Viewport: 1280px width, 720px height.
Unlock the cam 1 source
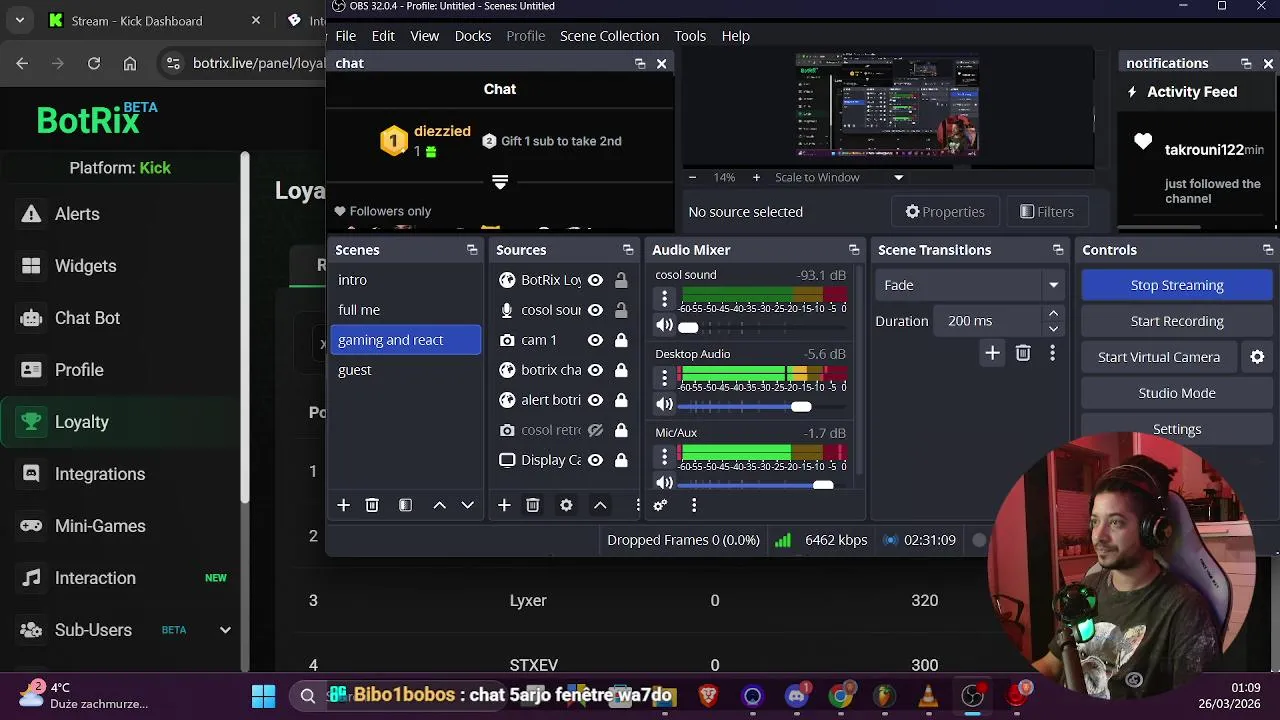[621, 340]
